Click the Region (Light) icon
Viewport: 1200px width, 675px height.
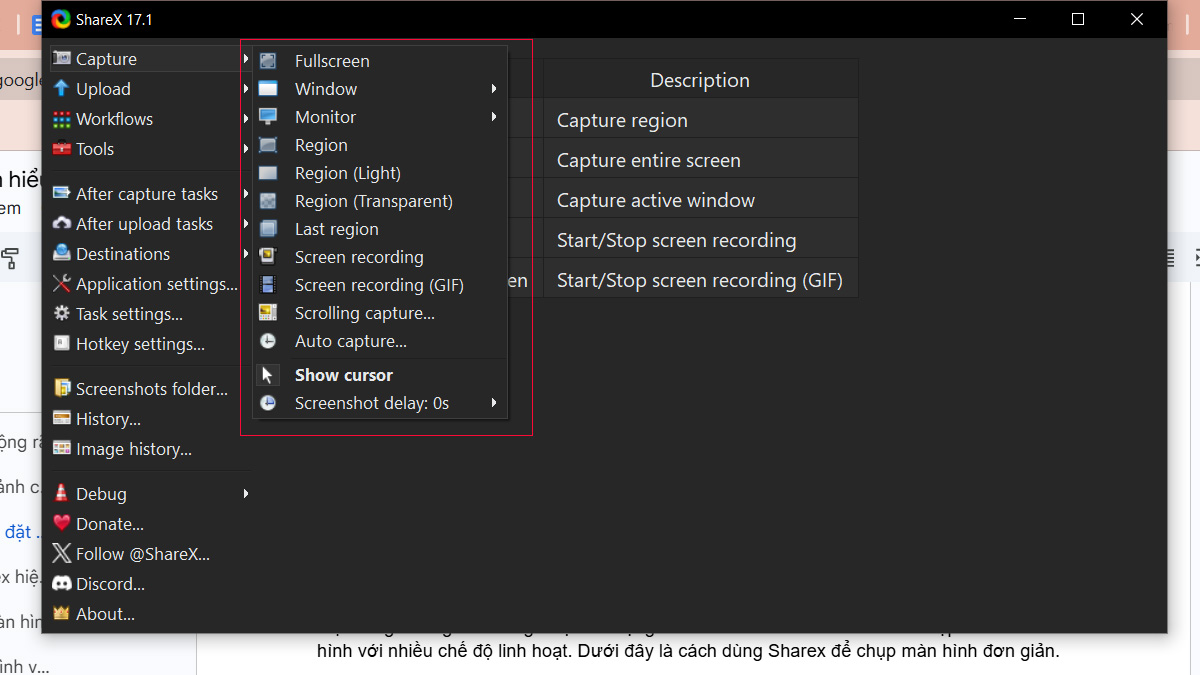coord(268,173)
